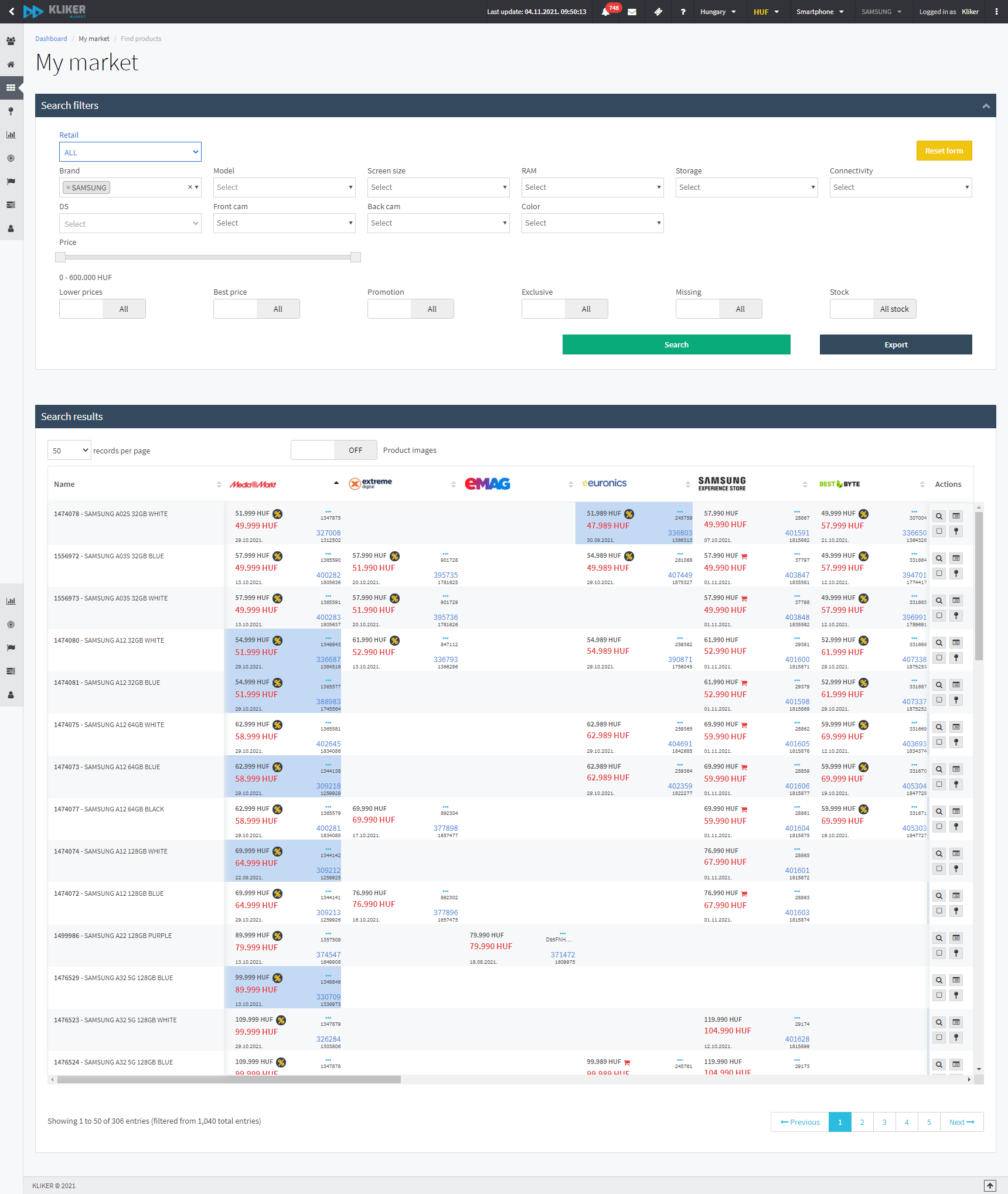The height and width of the screenshot is (1194, 1008).
Task: Collapse the Search filters panel
Action: 986,106
